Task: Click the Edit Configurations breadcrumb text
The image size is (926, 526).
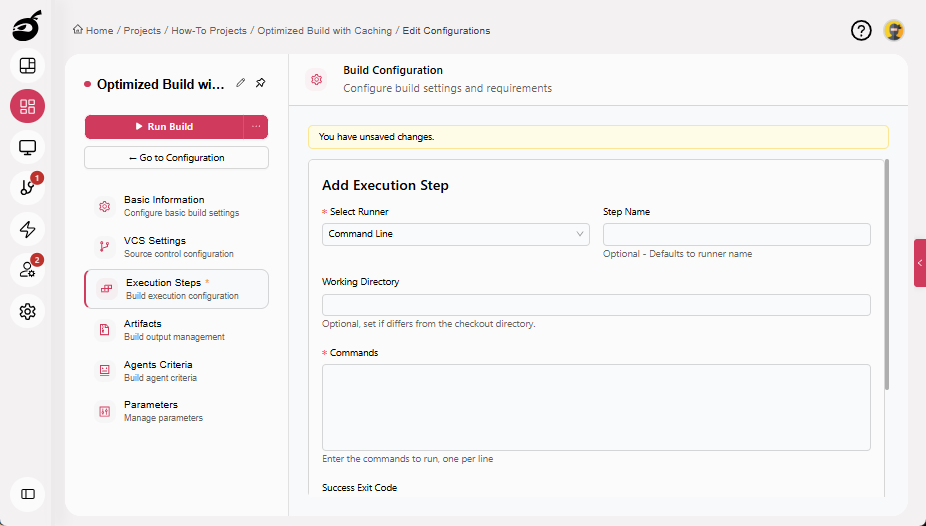Action: point(446,31)
